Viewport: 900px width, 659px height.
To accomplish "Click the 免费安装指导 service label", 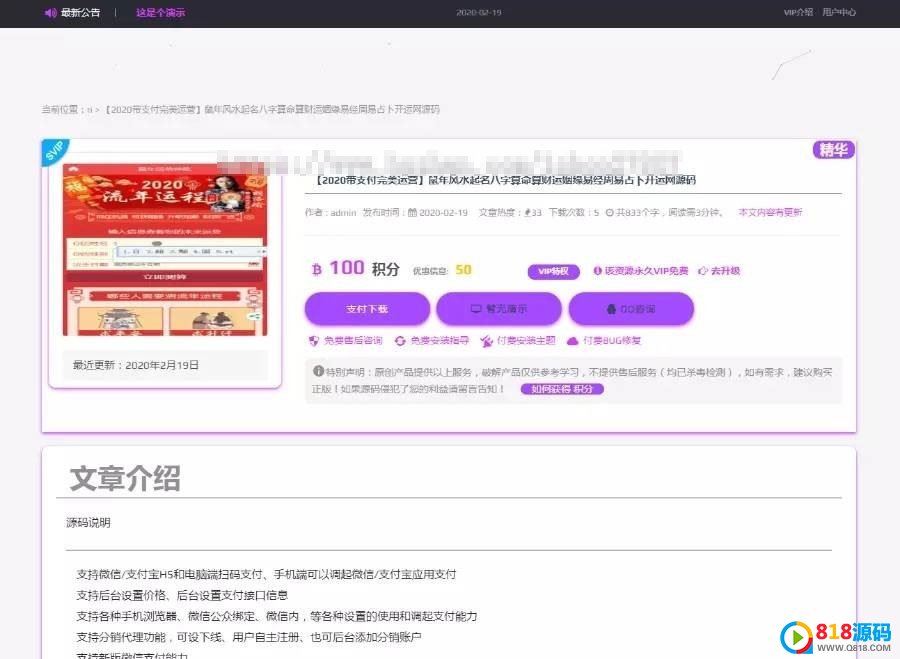I will [440, 340].
